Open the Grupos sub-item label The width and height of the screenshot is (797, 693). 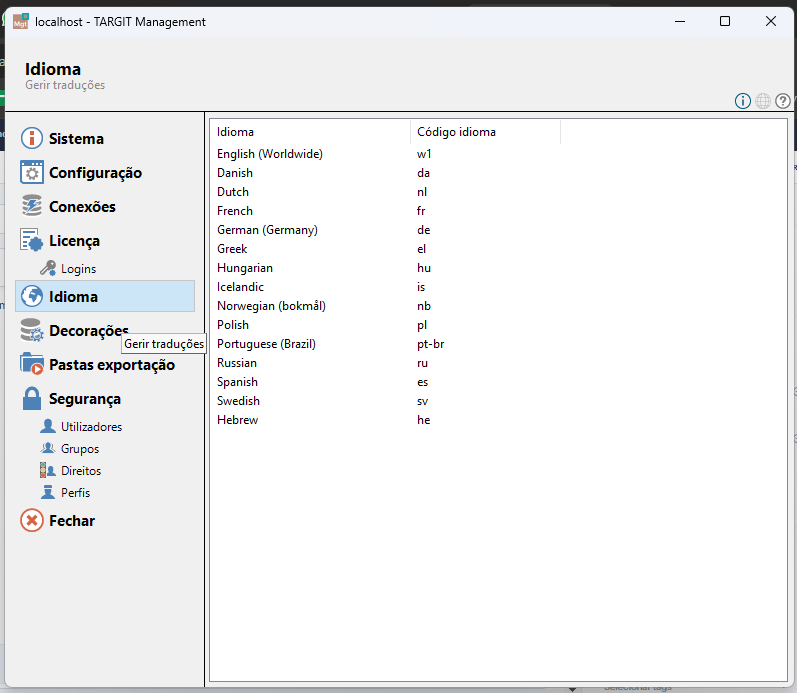[80, 449]
